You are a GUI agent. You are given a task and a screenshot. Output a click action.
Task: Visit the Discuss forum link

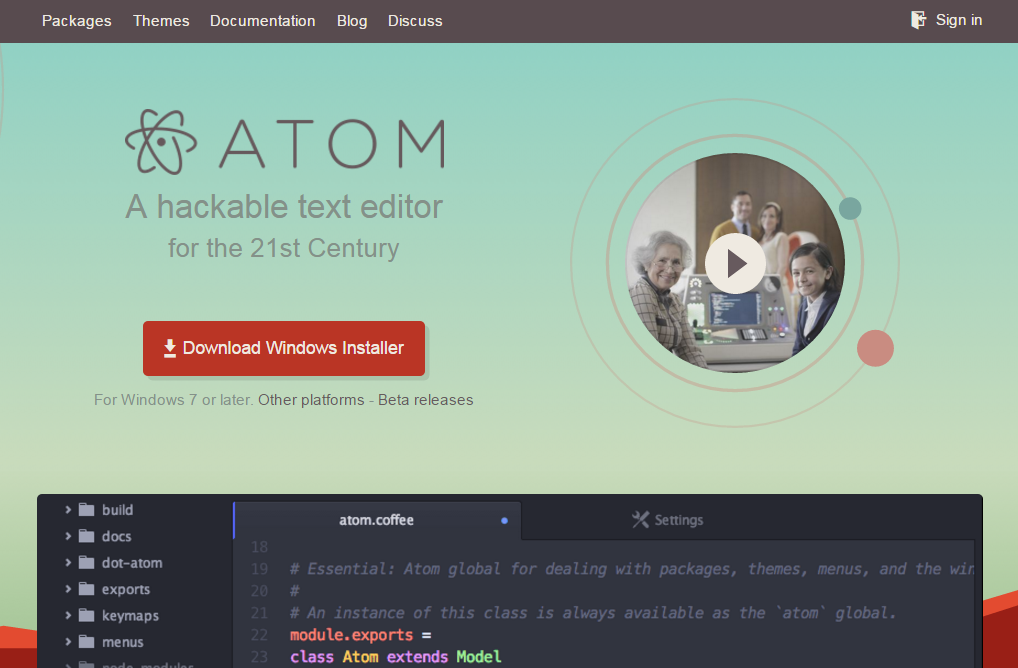click(415, 21)
